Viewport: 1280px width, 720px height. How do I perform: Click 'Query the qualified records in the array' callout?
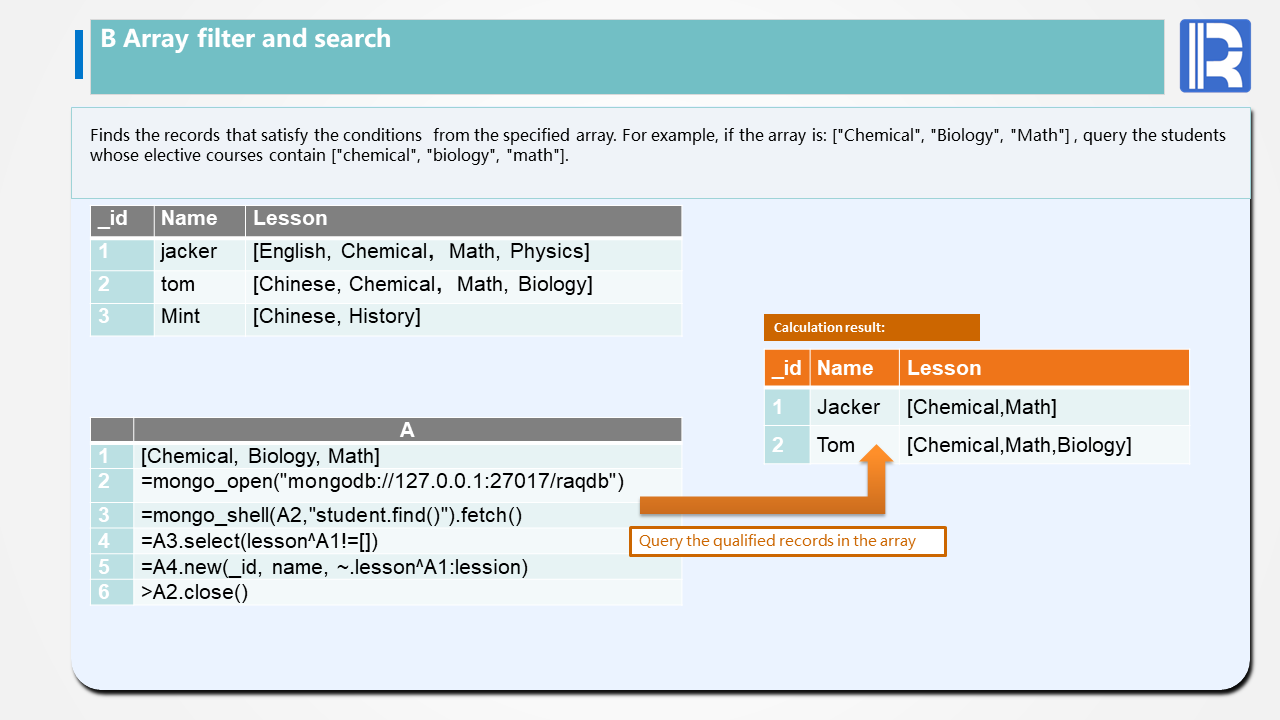pyautogui.click(x=786, y=541)
